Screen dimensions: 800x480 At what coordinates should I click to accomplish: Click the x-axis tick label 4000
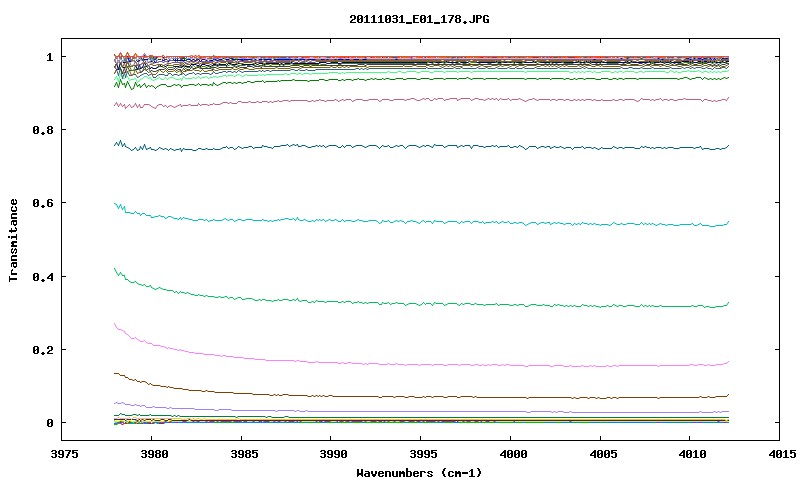513,454
